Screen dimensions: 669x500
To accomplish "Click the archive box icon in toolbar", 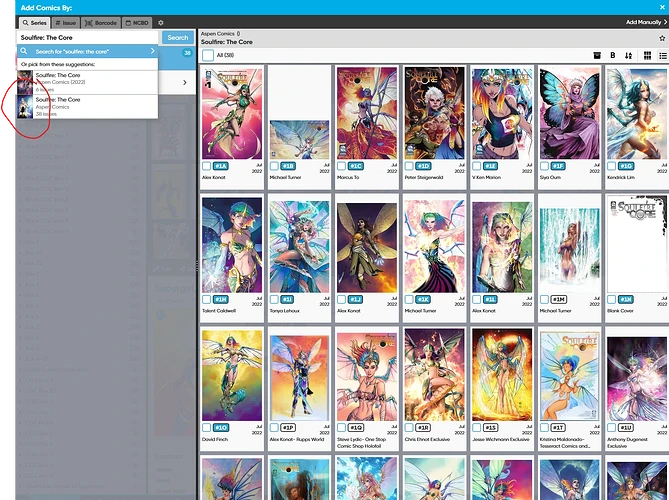I will coord(597,55).
